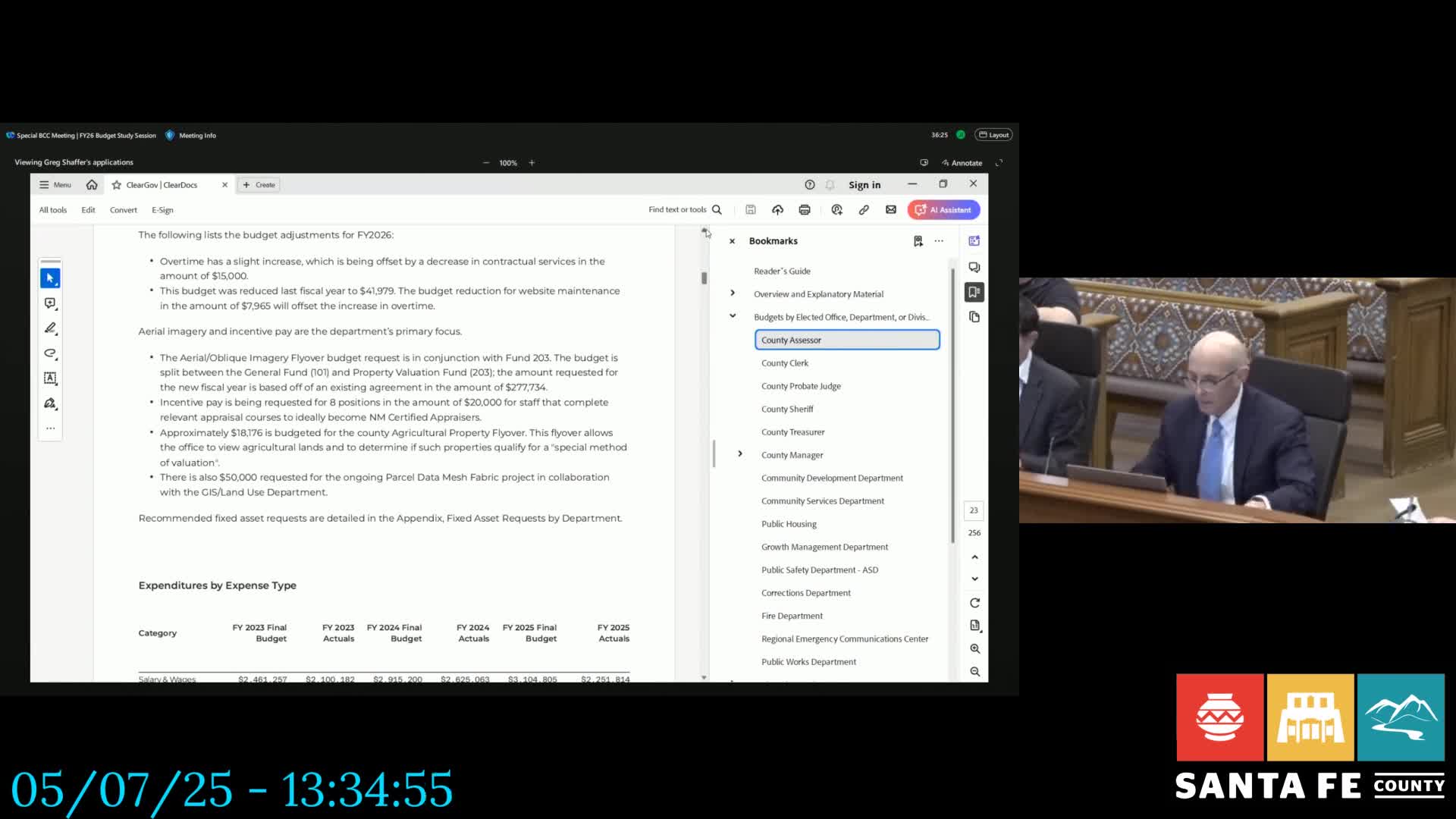Open the Convert menu
The image size is (1456, 819).
[123, 210]
